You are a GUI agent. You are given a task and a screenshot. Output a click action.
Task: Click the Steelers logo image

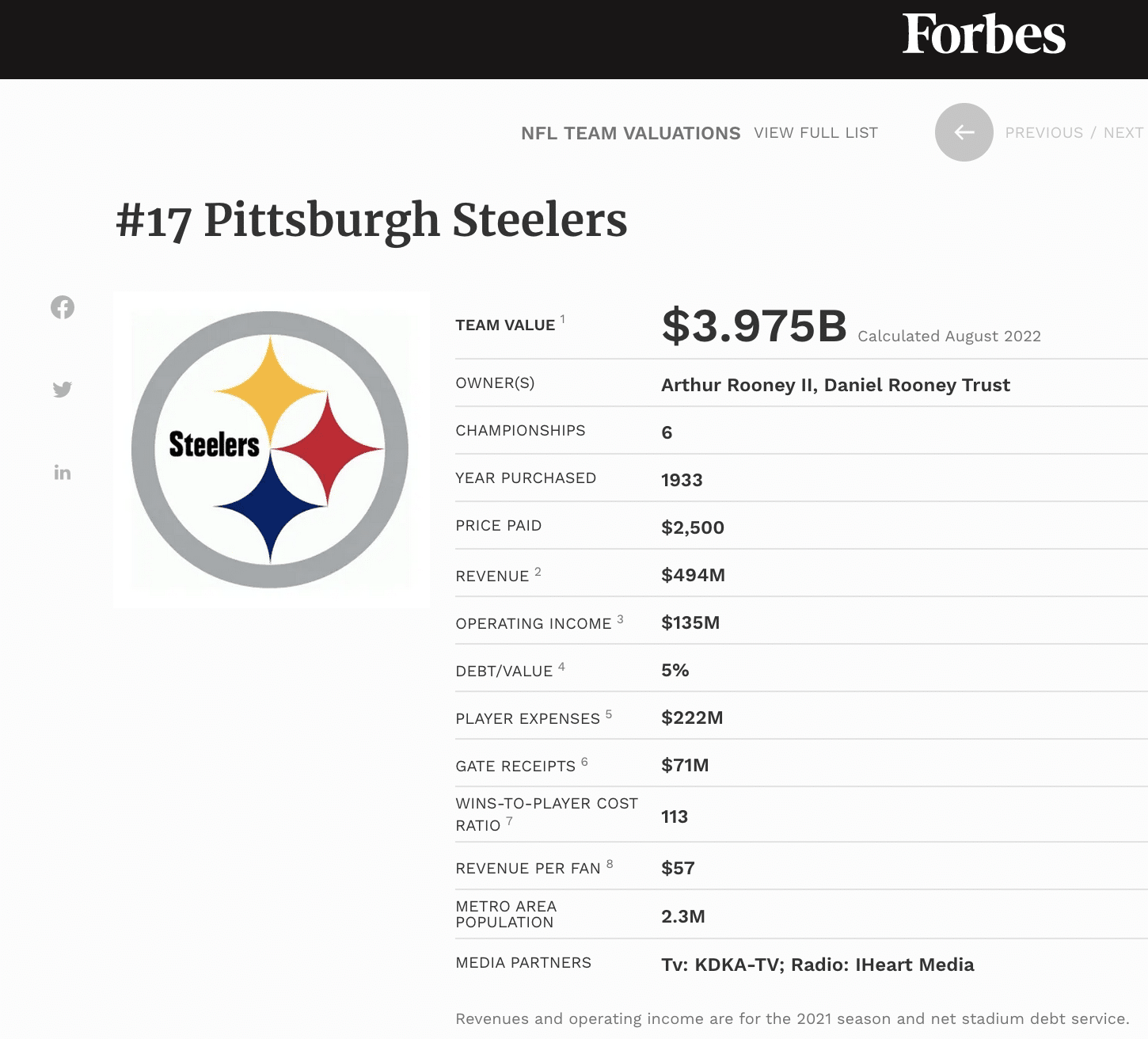271,450
